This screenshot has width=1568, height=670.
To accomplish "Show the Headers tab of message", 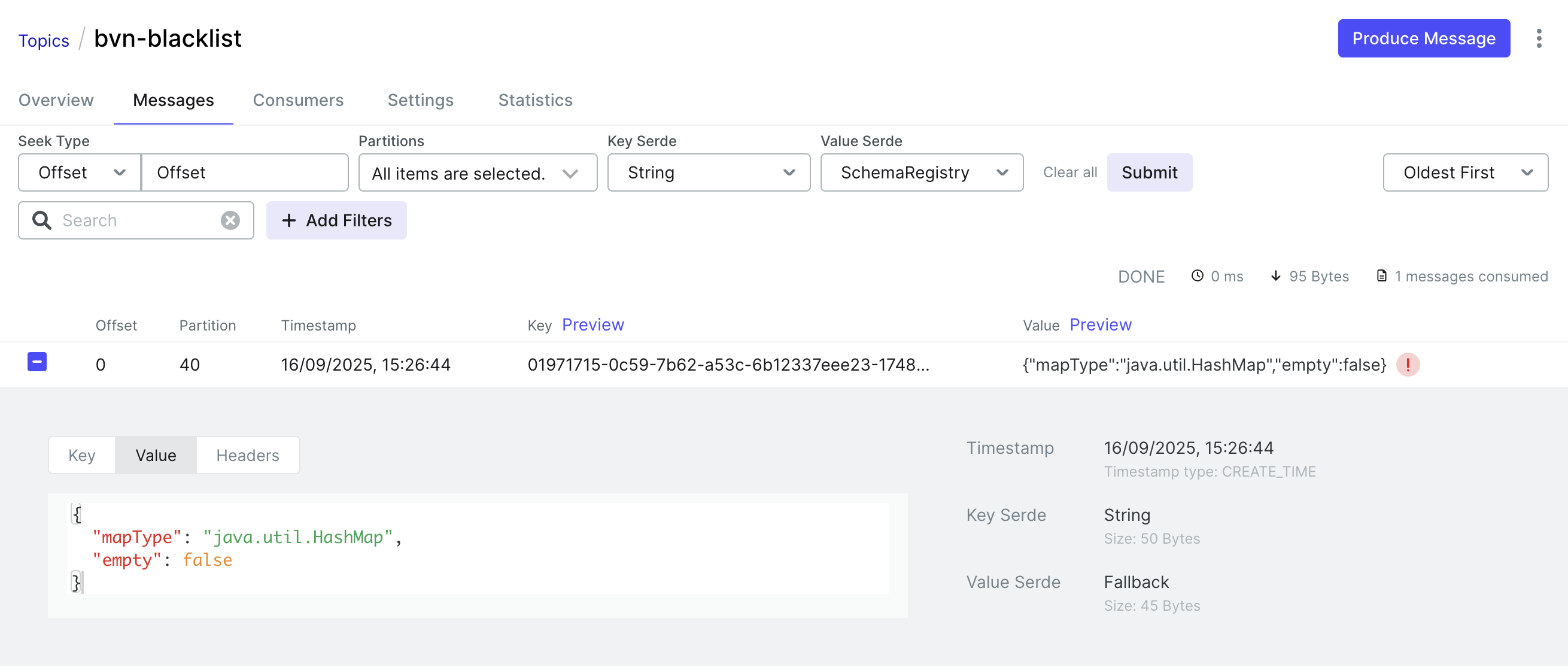I will tap(247, 455).
